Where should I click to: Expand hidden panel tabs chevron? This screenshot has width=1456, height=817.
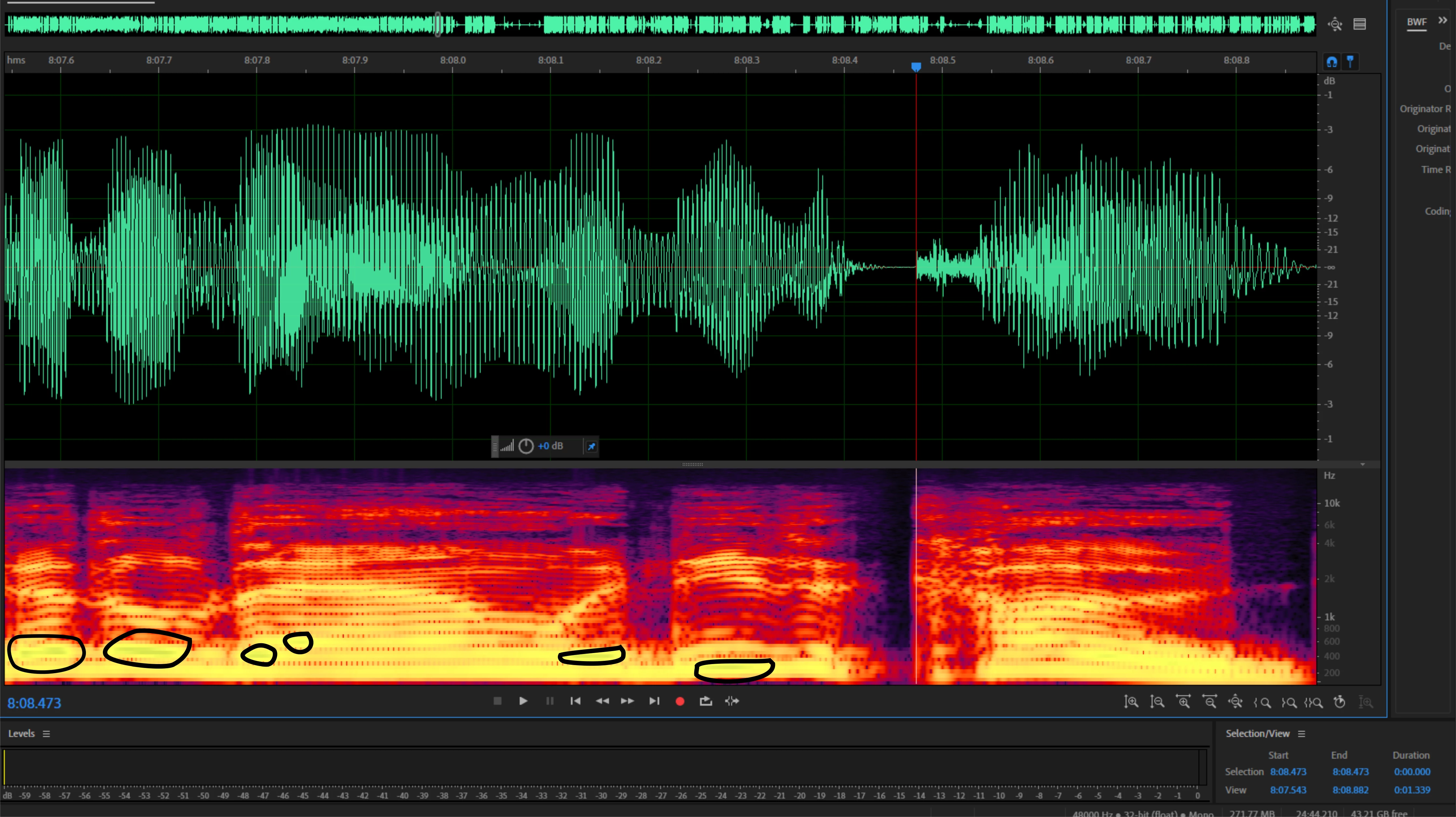click(x=1443, y=21)
